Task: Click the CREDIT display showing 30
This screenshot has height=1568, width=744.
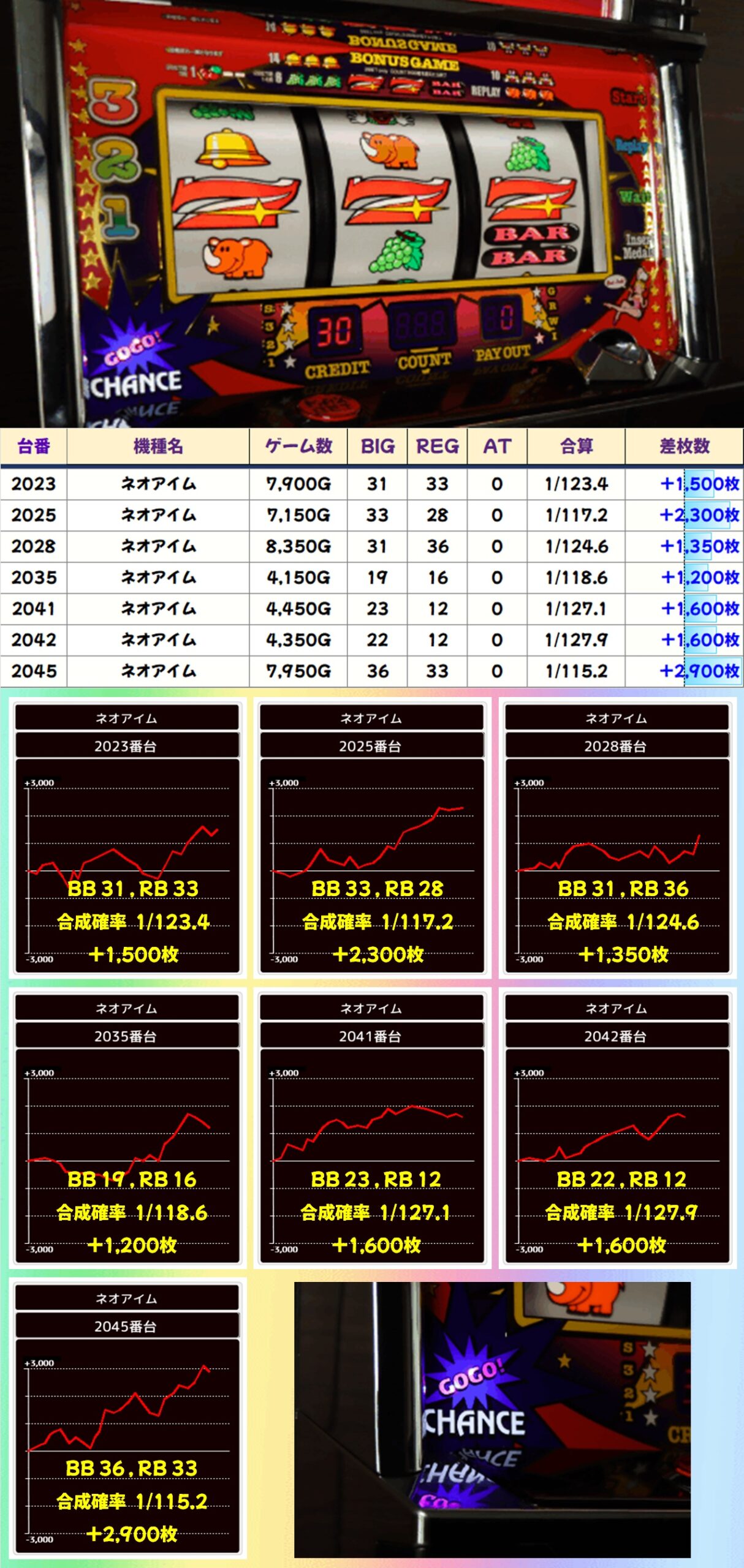Action: 334,331
